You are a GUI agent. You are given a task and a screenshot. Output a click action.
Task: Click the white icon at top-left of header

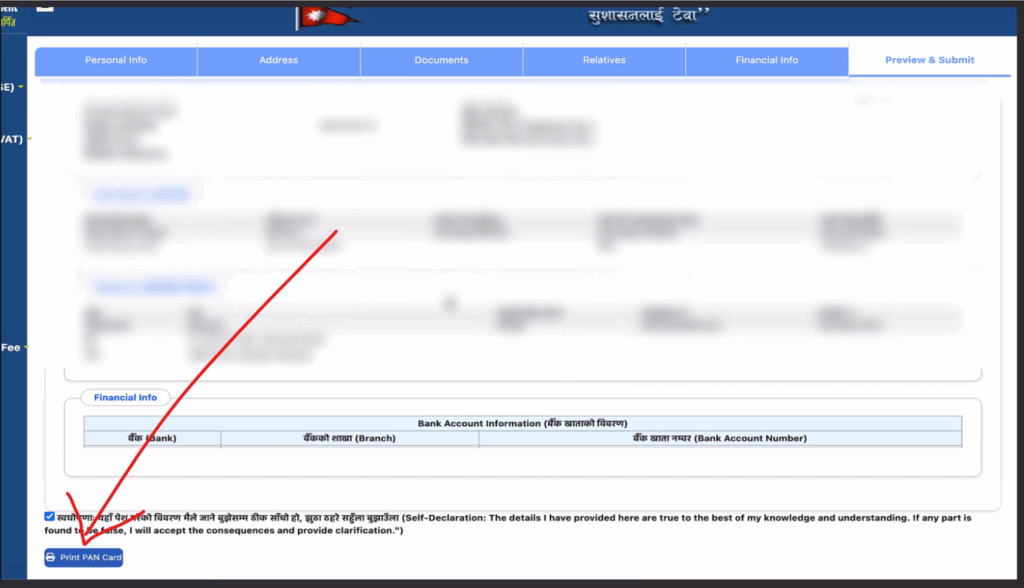click(44, 6)
